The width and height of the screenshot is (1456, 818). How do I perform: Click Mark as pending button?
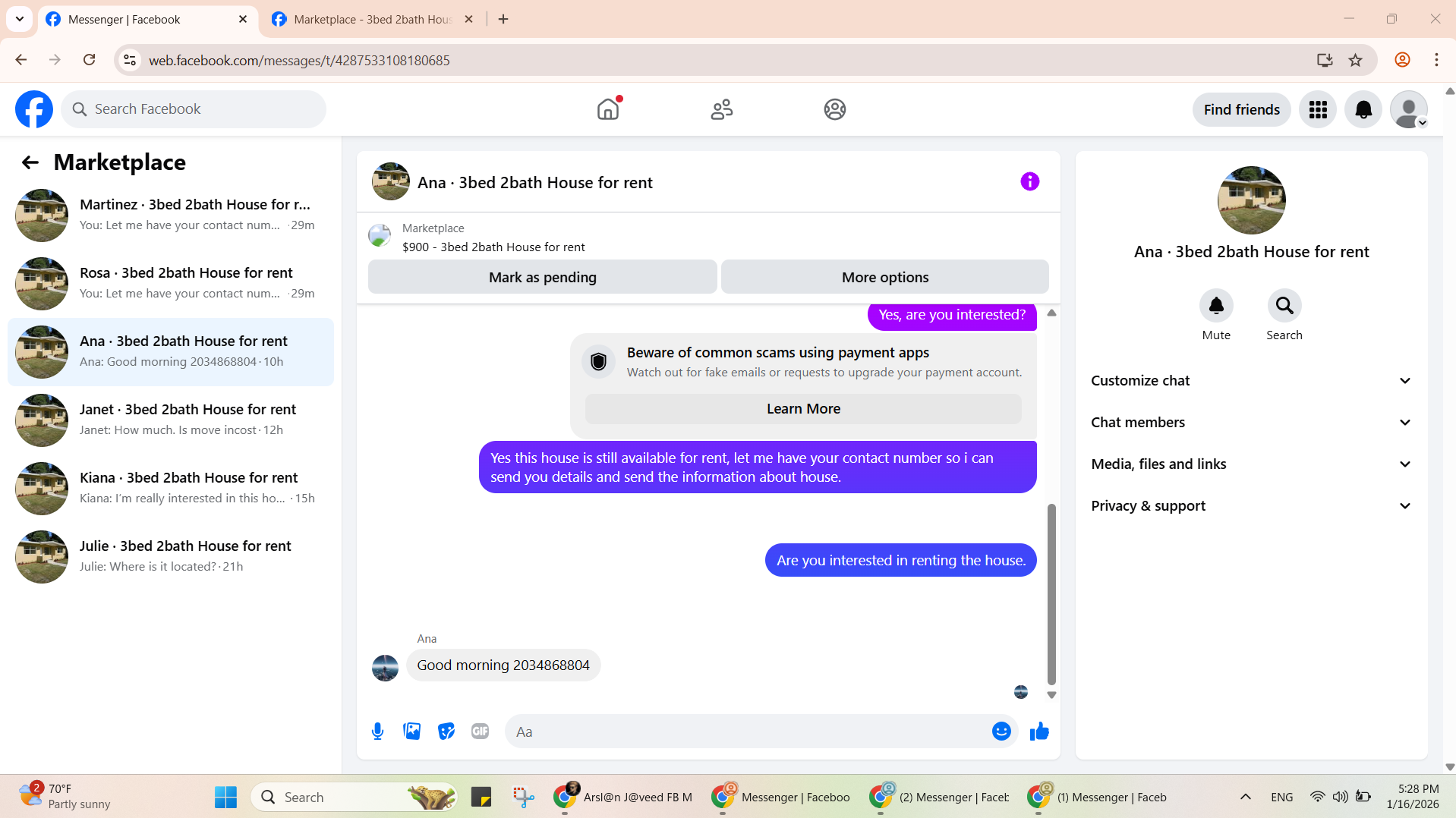[x=542, y=277]
